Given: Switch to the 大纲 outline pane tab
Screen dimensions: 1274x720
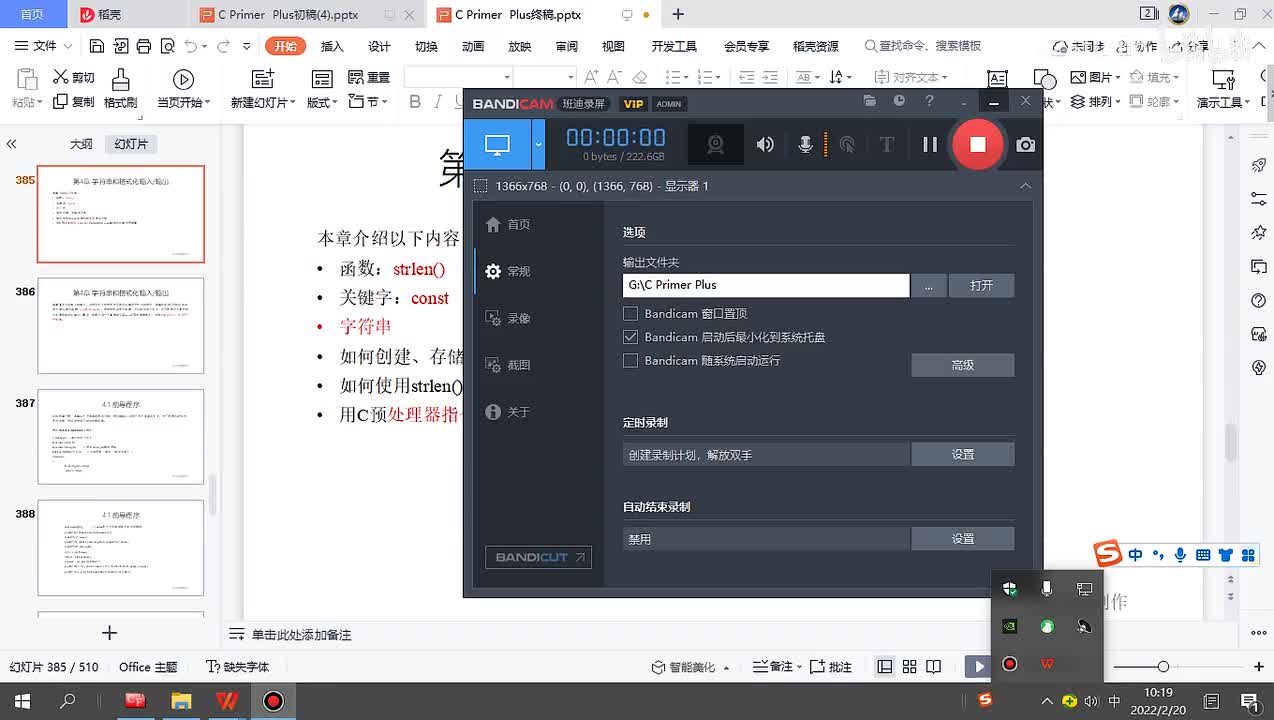Looking at the screenshot, I should pyautogui.click(x=81, y=144).
